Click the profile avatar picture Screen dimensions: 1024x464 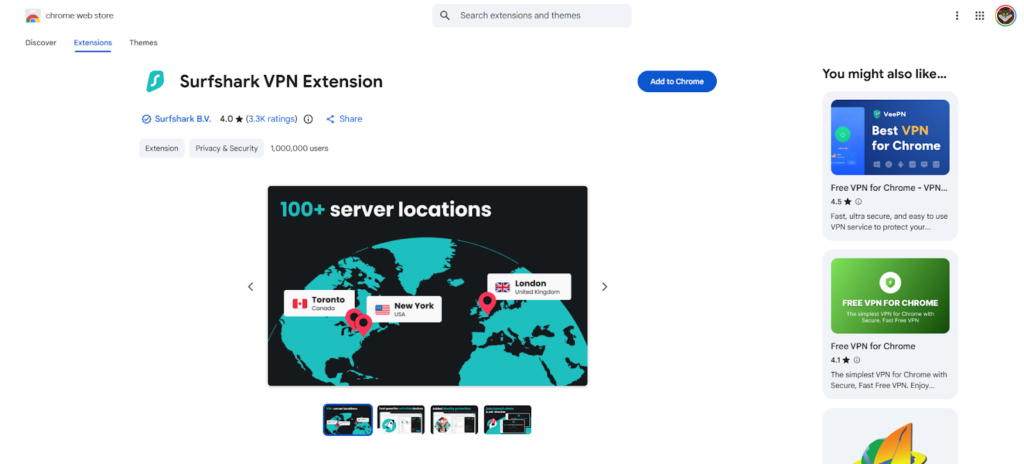pos(1005,16)
